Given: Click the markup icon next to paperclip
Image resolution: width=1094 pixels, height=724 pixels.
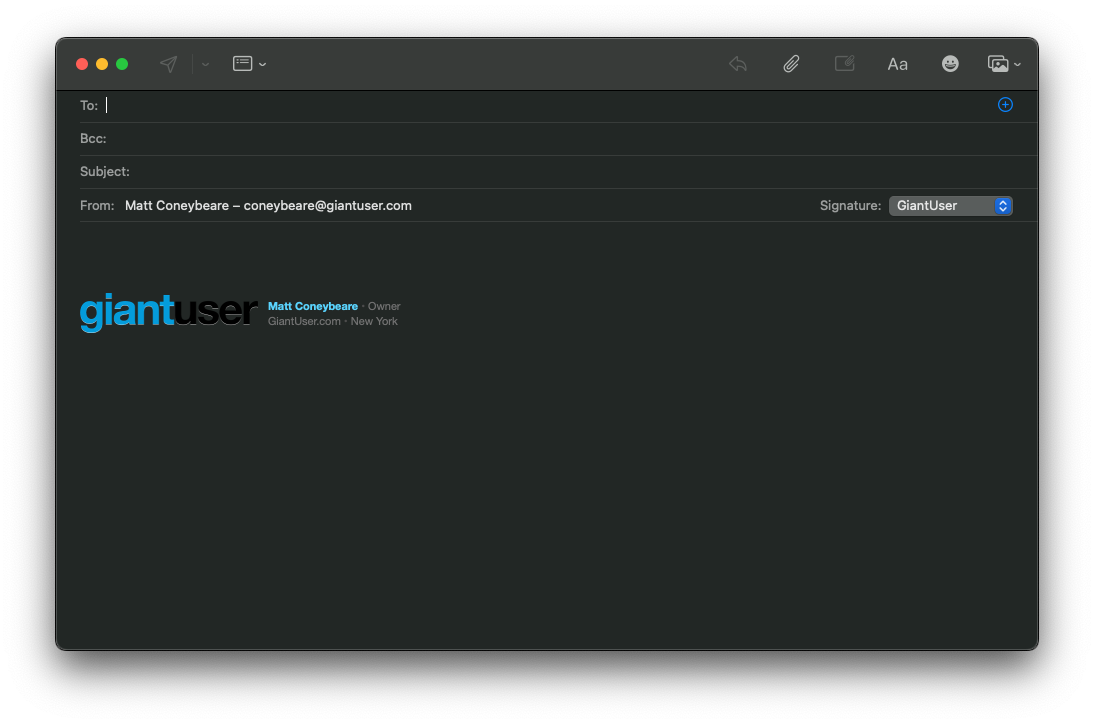Looking at the screenshot, I should (845, 64).
